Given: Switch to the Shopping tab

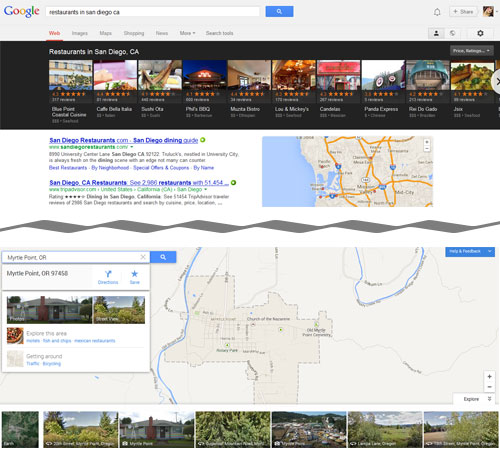Looking at the screenshot, I should click(x=134, y=33).
